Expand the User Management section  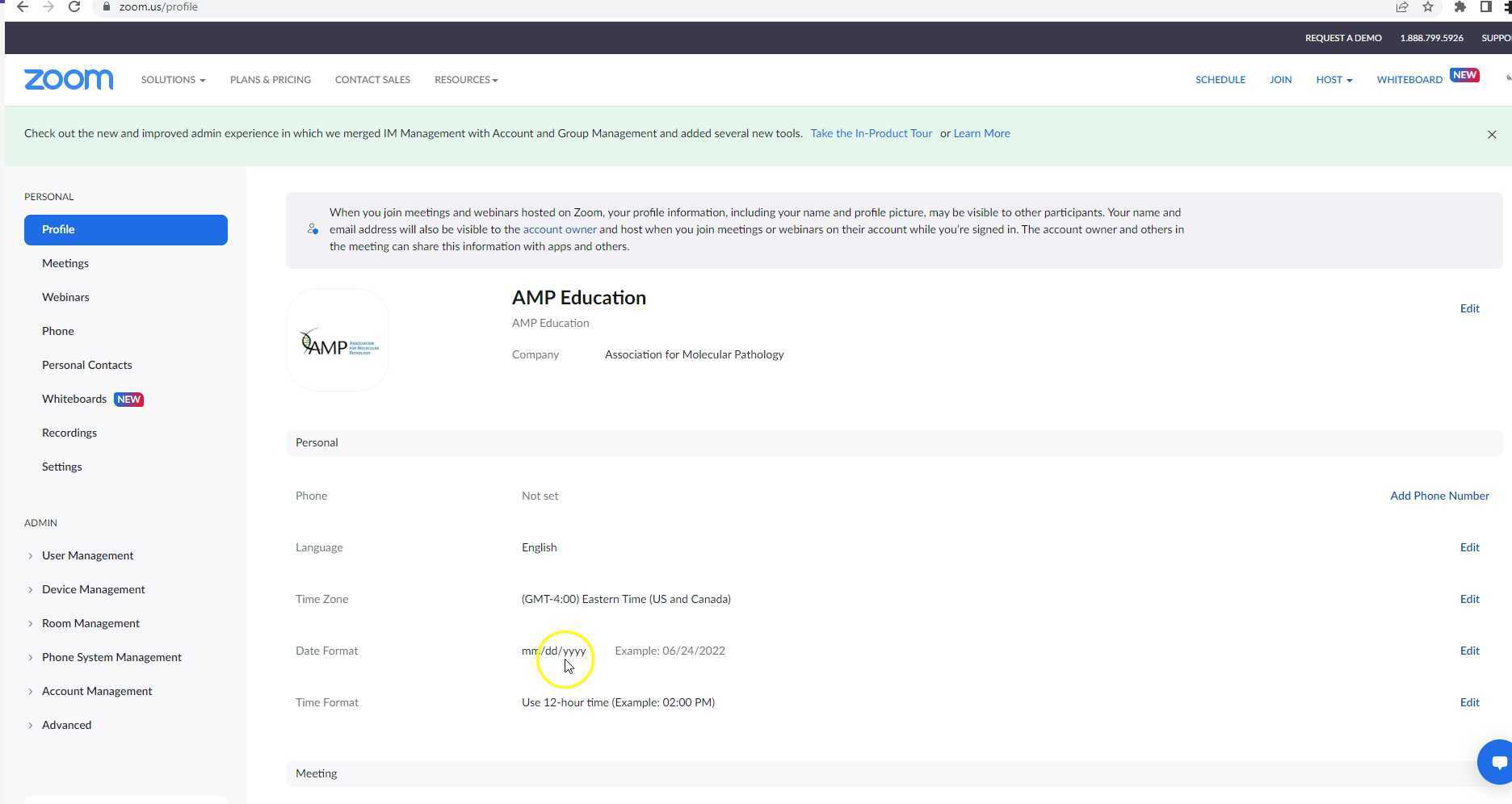[87, 555]
